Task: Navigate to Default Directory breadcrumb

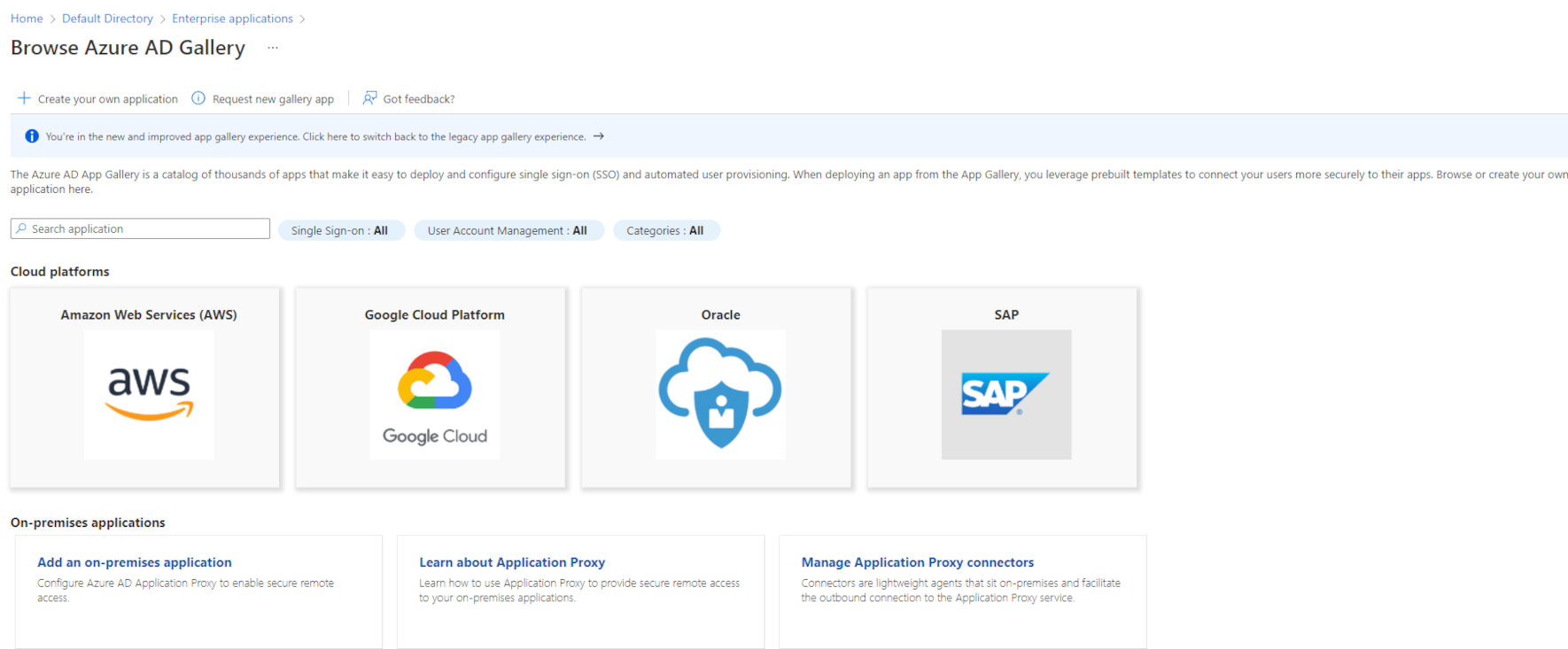Action: point(107,19)
